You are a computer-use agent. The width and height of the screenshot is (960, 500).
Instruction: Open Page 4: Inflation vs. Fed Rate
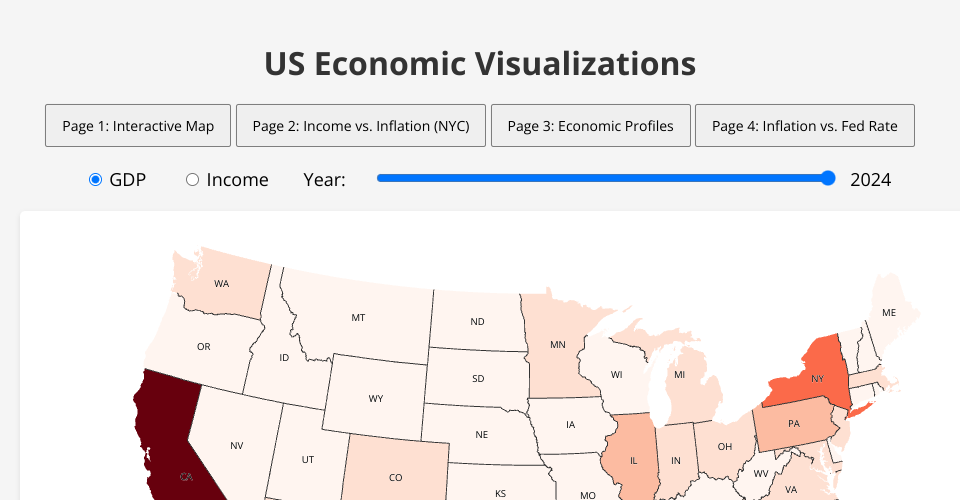click(804, 126)
